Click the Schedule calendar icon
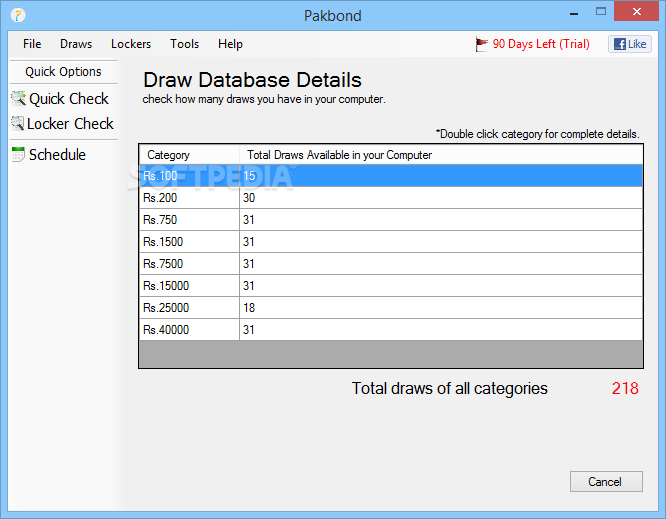This screenshot has height=519, width=666. coord(18,154)
